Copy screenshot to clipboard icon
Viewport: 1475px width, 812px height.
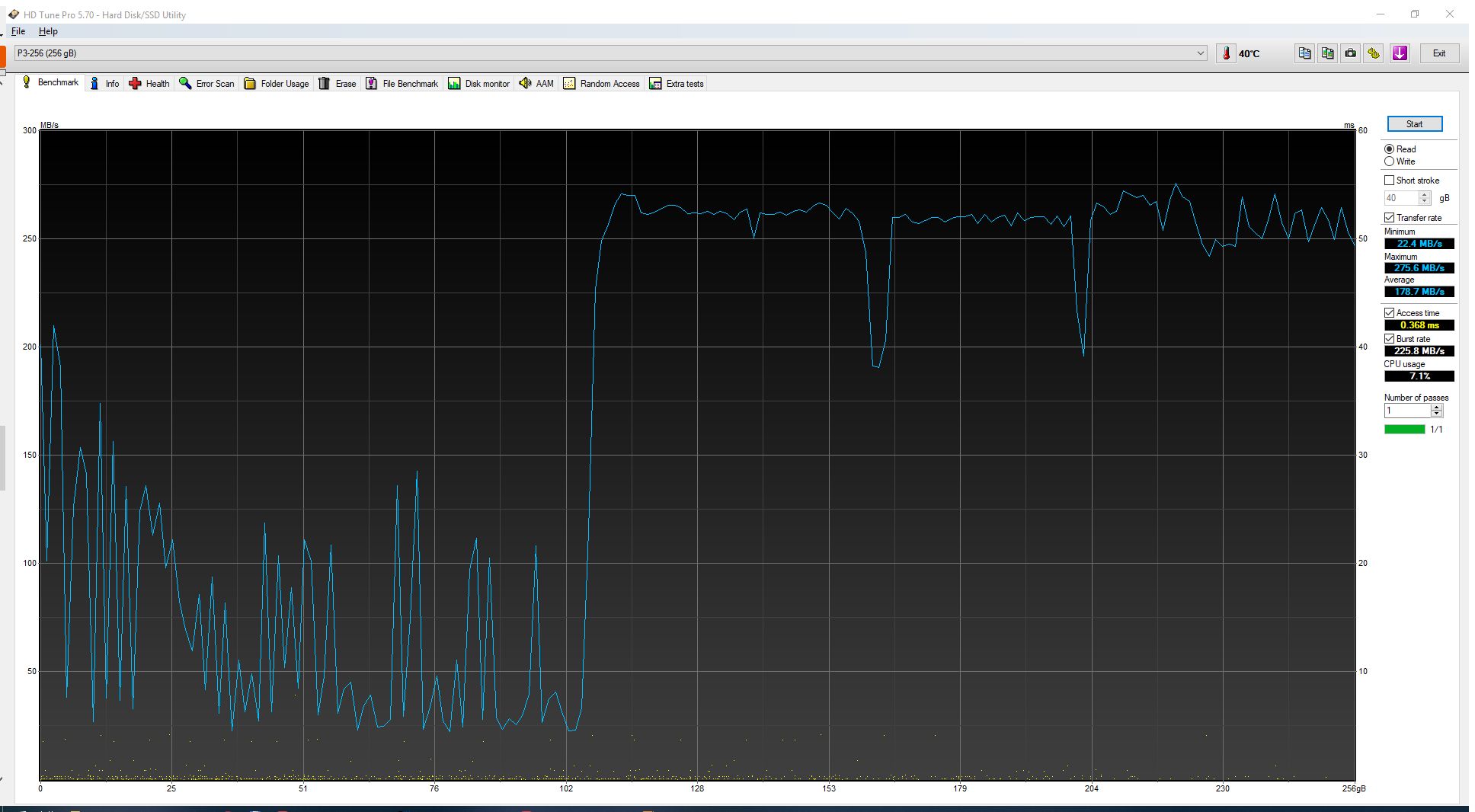tap(1328, 53)
